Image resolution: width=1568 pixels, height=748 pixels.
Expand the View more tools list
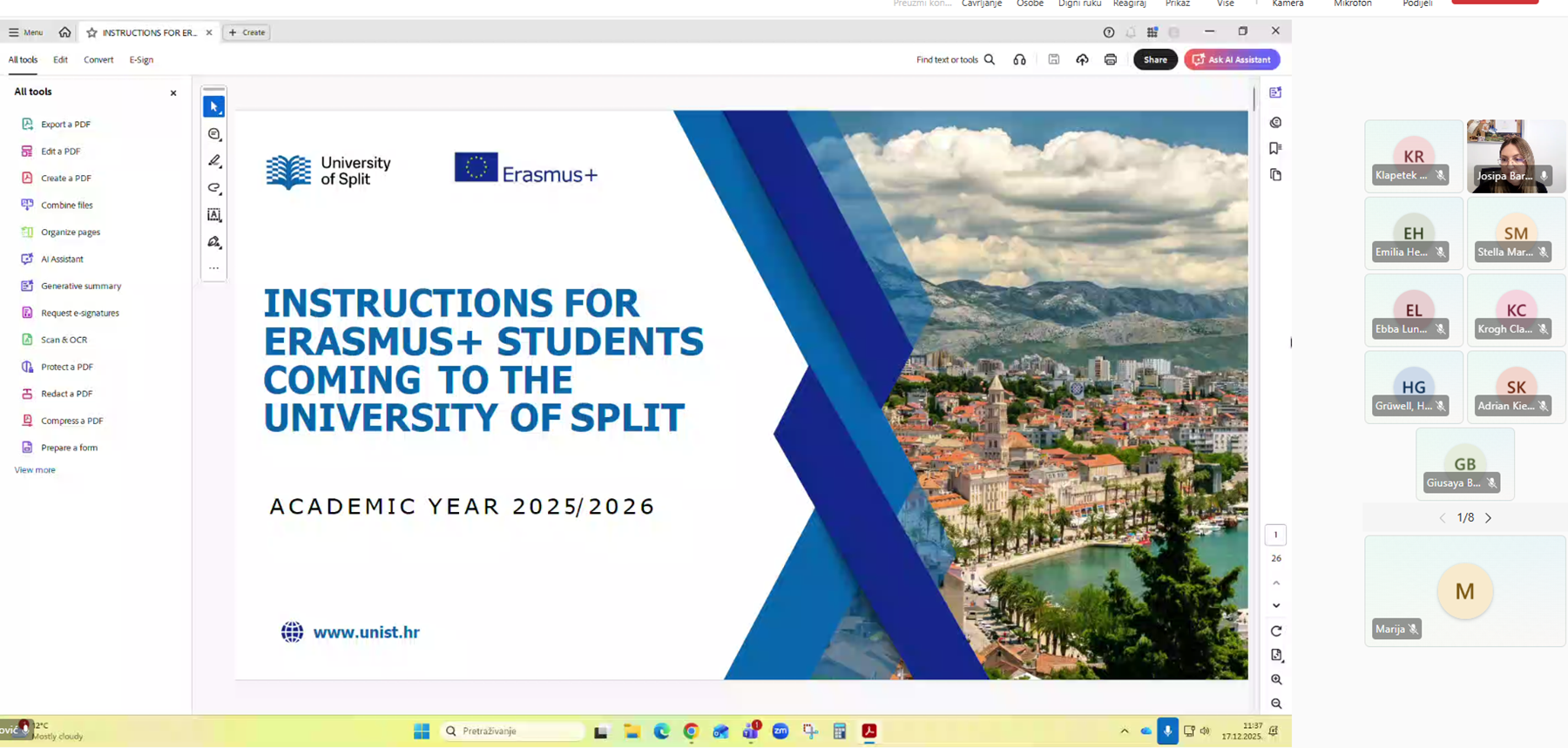pos(35,470)
